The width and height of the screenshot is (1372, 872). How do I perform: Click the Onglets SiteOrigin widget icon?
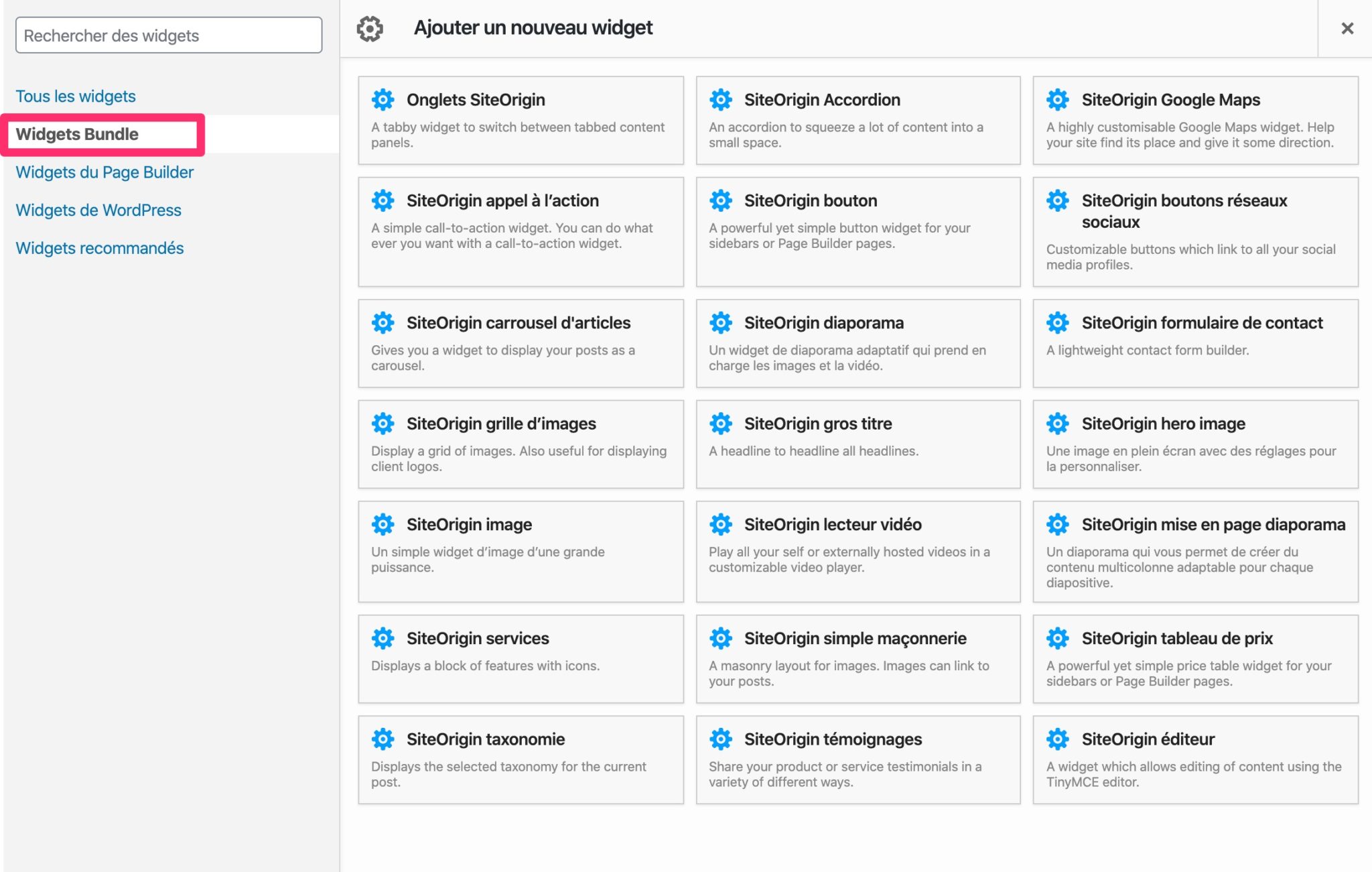coord(383,100)
